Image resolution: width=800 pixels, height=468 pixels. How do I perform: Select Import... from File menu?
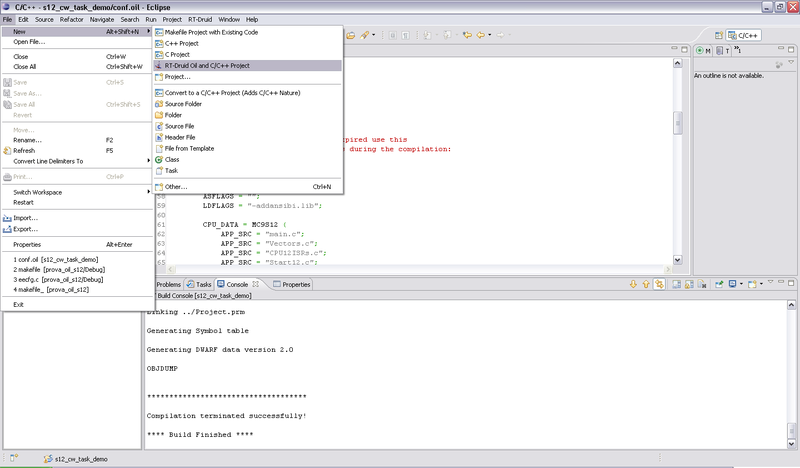[77, 218]
